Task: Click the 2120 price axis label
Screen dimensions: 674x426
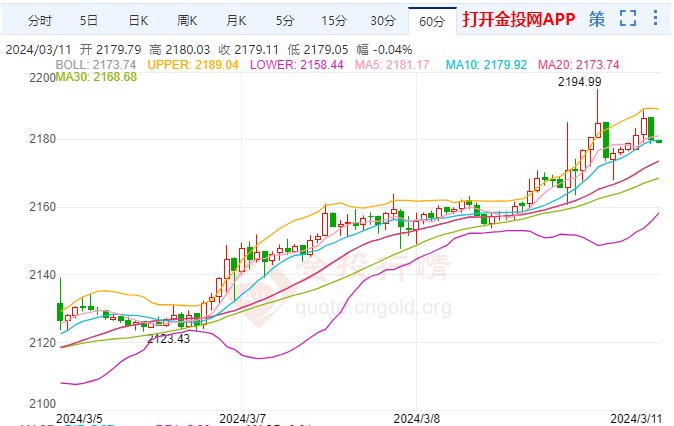Action: click(42, 343)
